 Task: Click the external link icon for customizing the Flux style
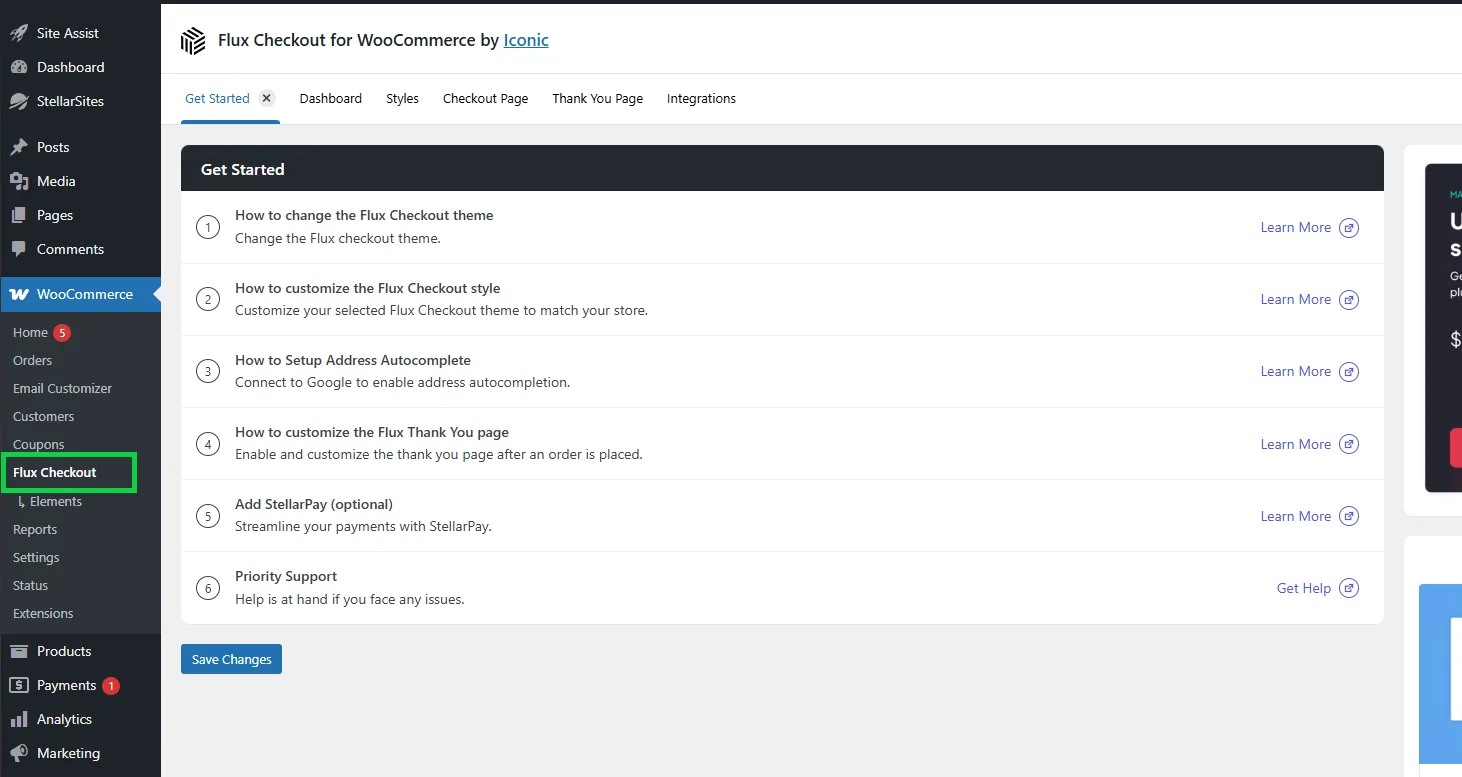pos(1349,299)
